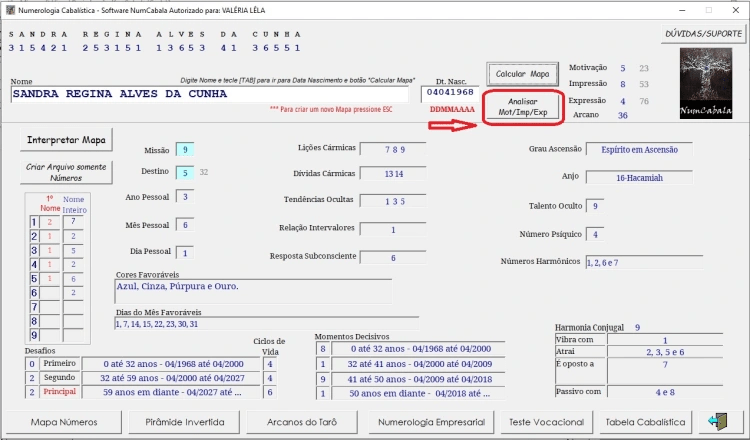
Task: Select the Missão value box
Action: point(184,149)
